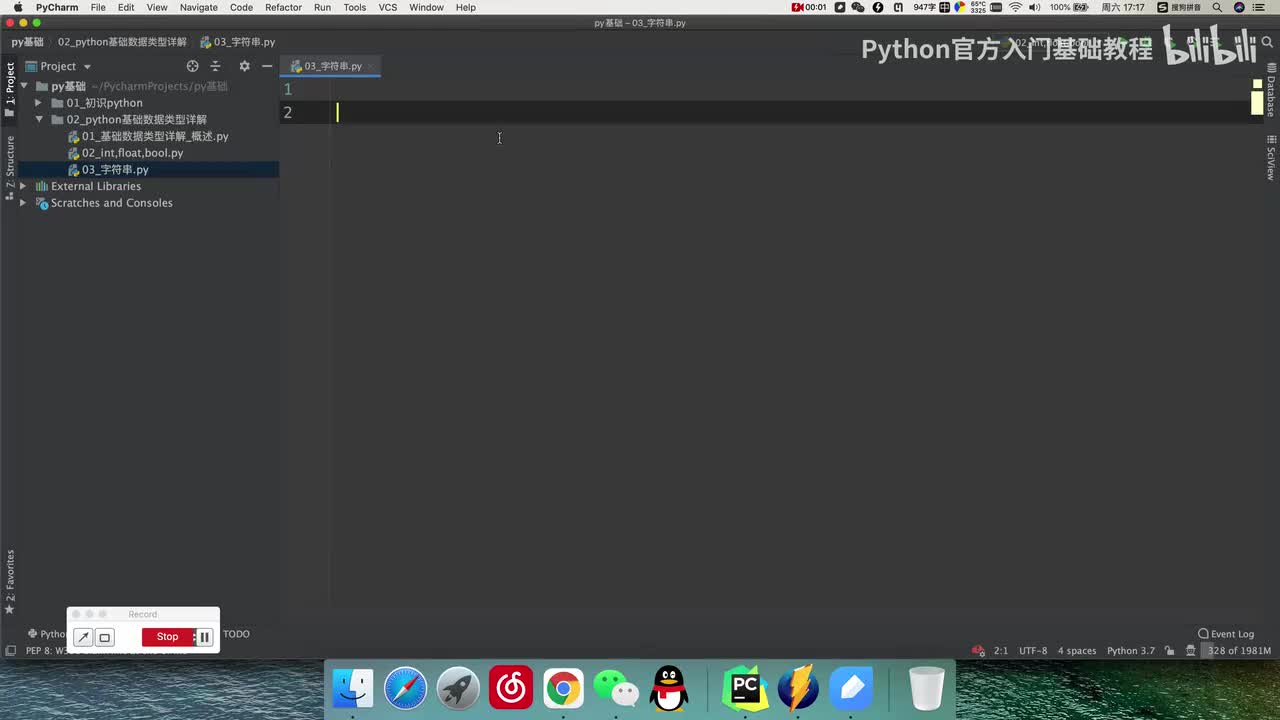1280x720 pixels.
Task: Open the Event Log
Action: point(1226,634)
